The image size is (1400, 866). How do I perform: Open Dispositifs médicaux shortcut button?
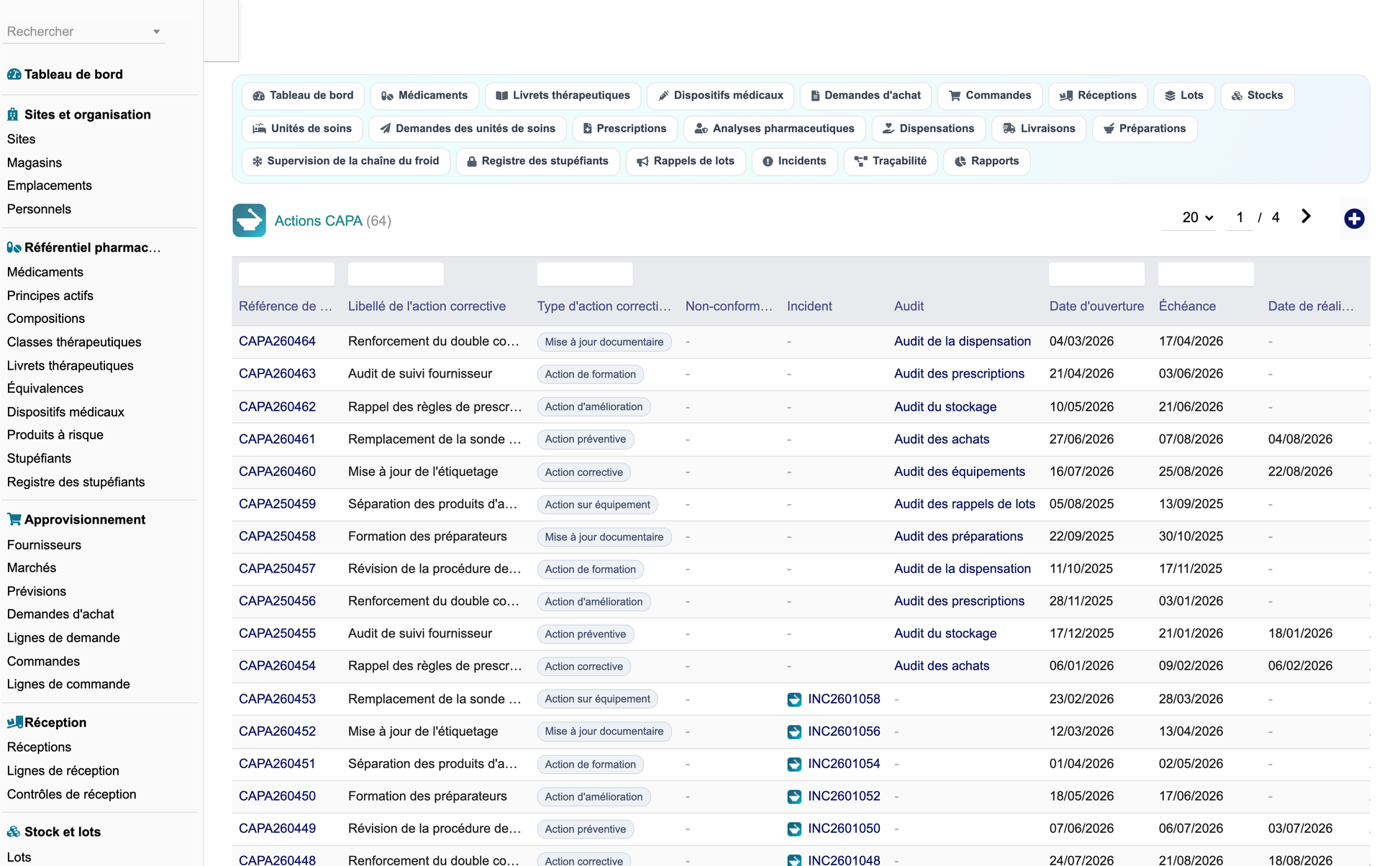tap(720, 96)
